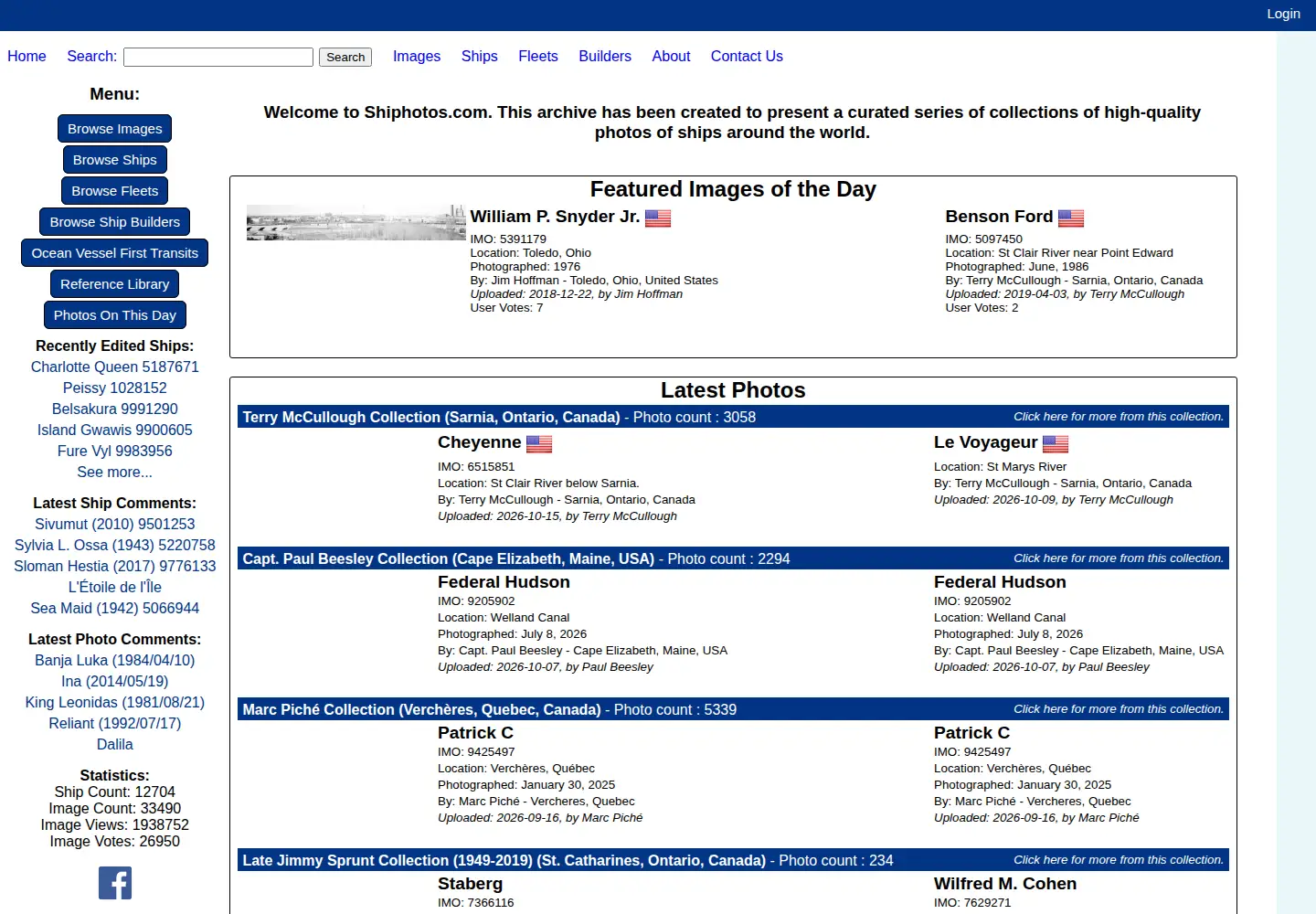Open the William P. Snyder Jr. thumbnail photo
The height and width of the screenshot is (914, 1316).
click(356, 223)
